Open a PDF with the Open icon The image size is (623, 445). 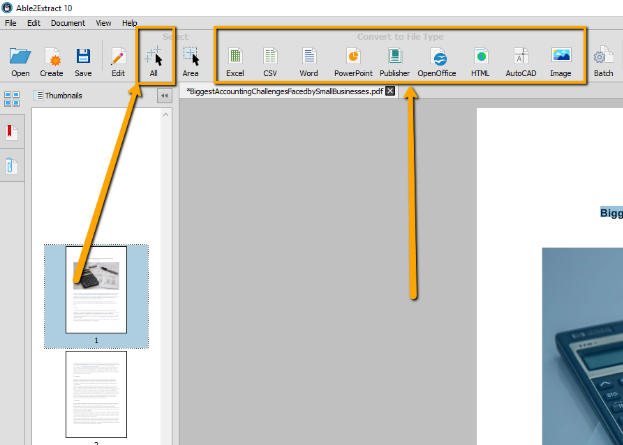click(x=20, y=62)
